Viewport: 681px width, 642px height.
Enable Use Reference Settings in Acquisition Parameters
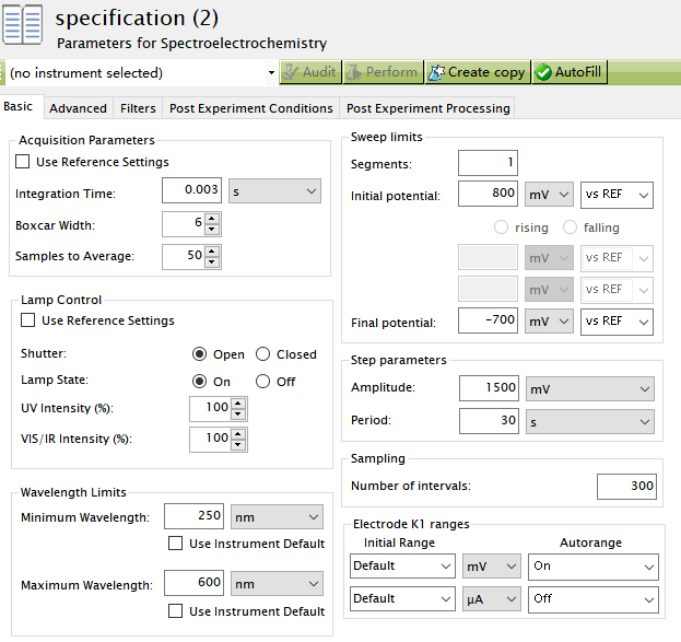(23, 162)
